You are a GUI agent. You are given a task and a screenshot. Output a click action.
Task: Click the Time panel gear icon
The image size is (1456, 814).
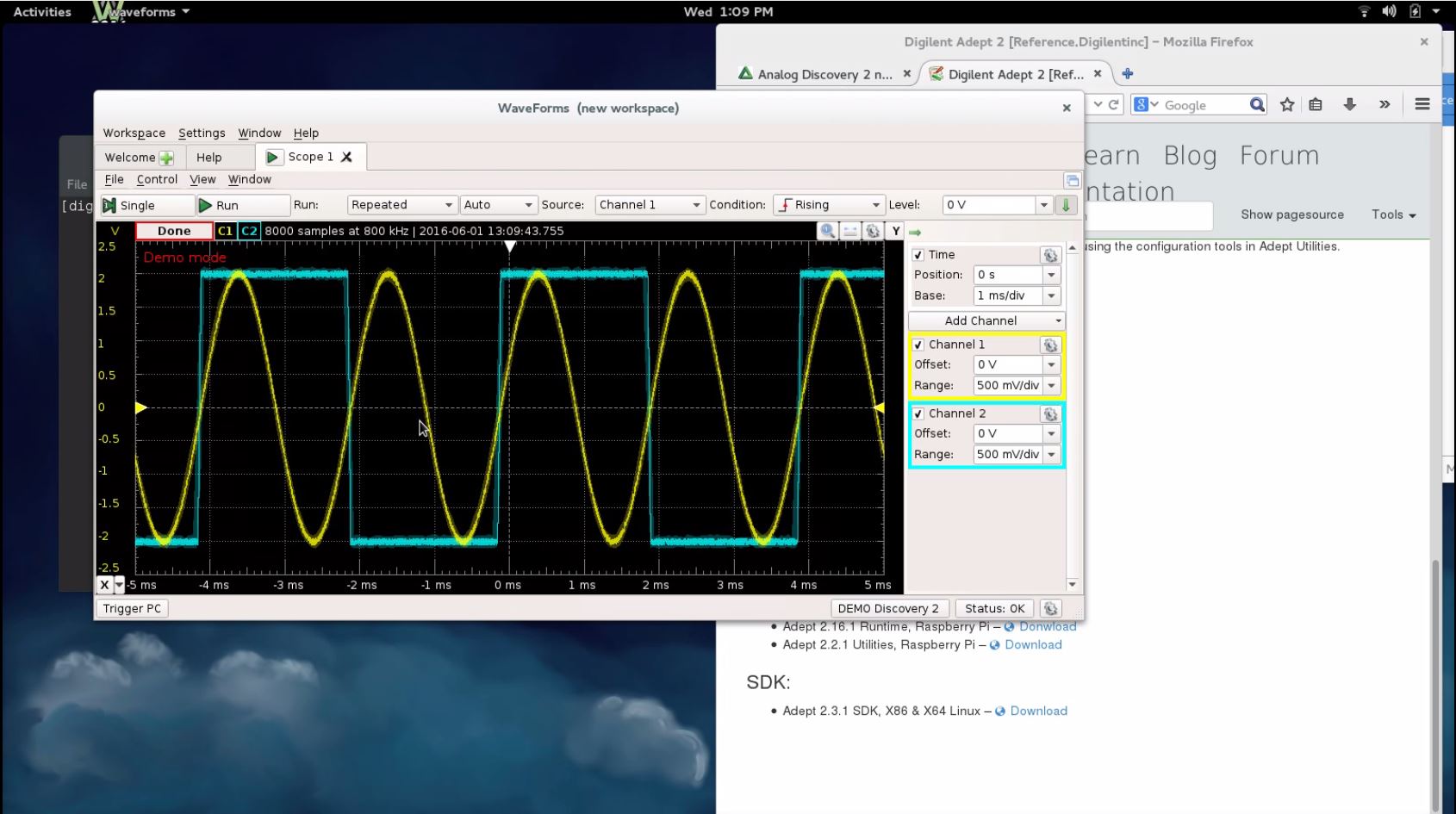(1049, 255)
